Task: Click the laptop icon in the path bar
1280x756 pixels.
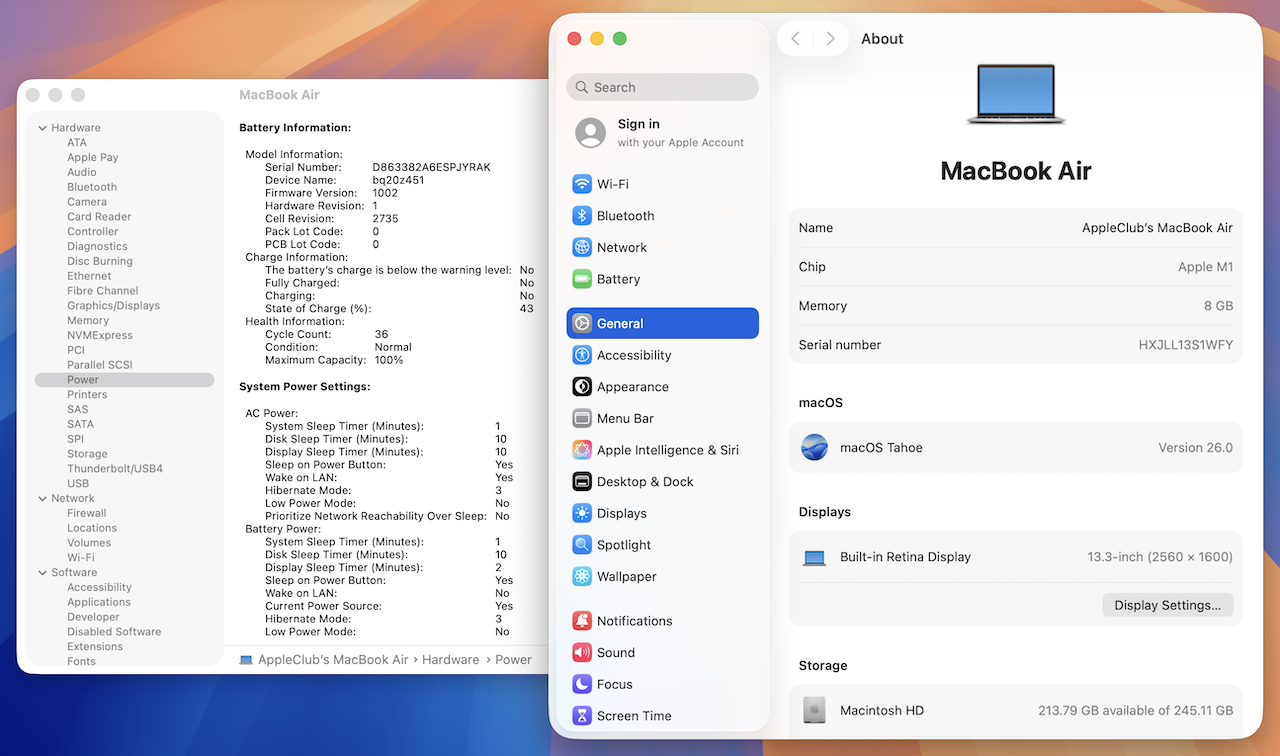Action: click(x=246, y=660)
